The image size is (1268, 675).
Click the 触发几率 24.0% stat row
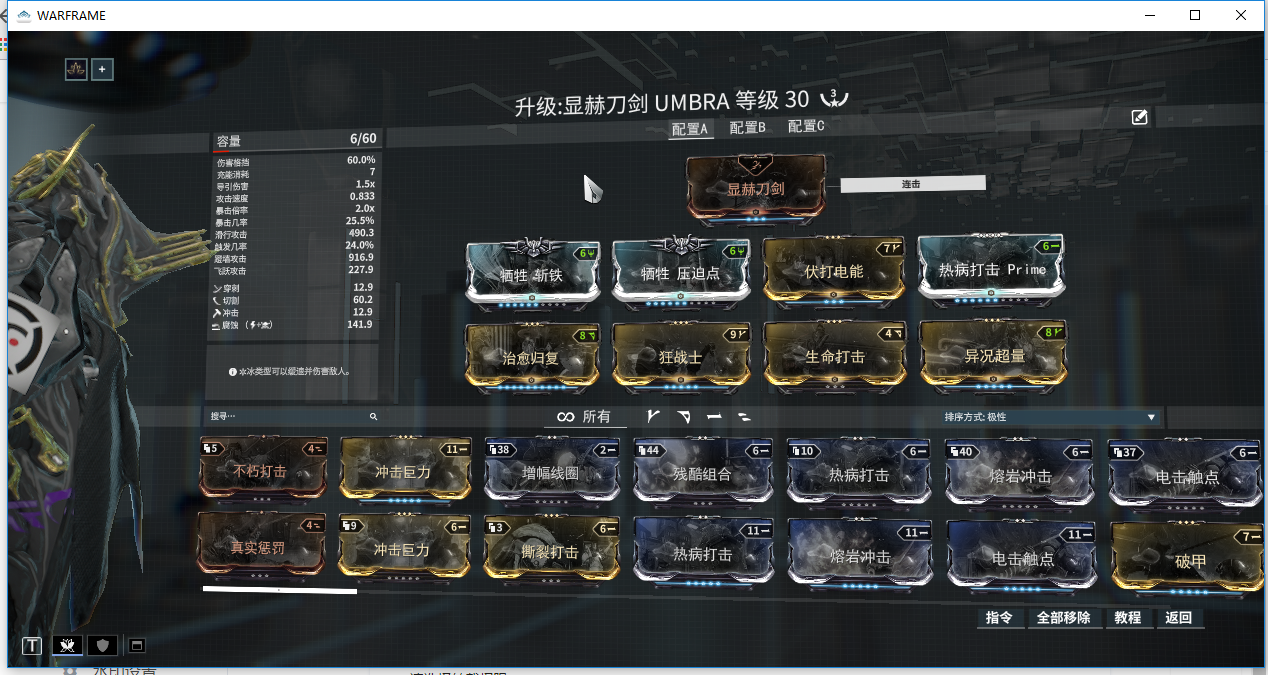pos(296,246)
